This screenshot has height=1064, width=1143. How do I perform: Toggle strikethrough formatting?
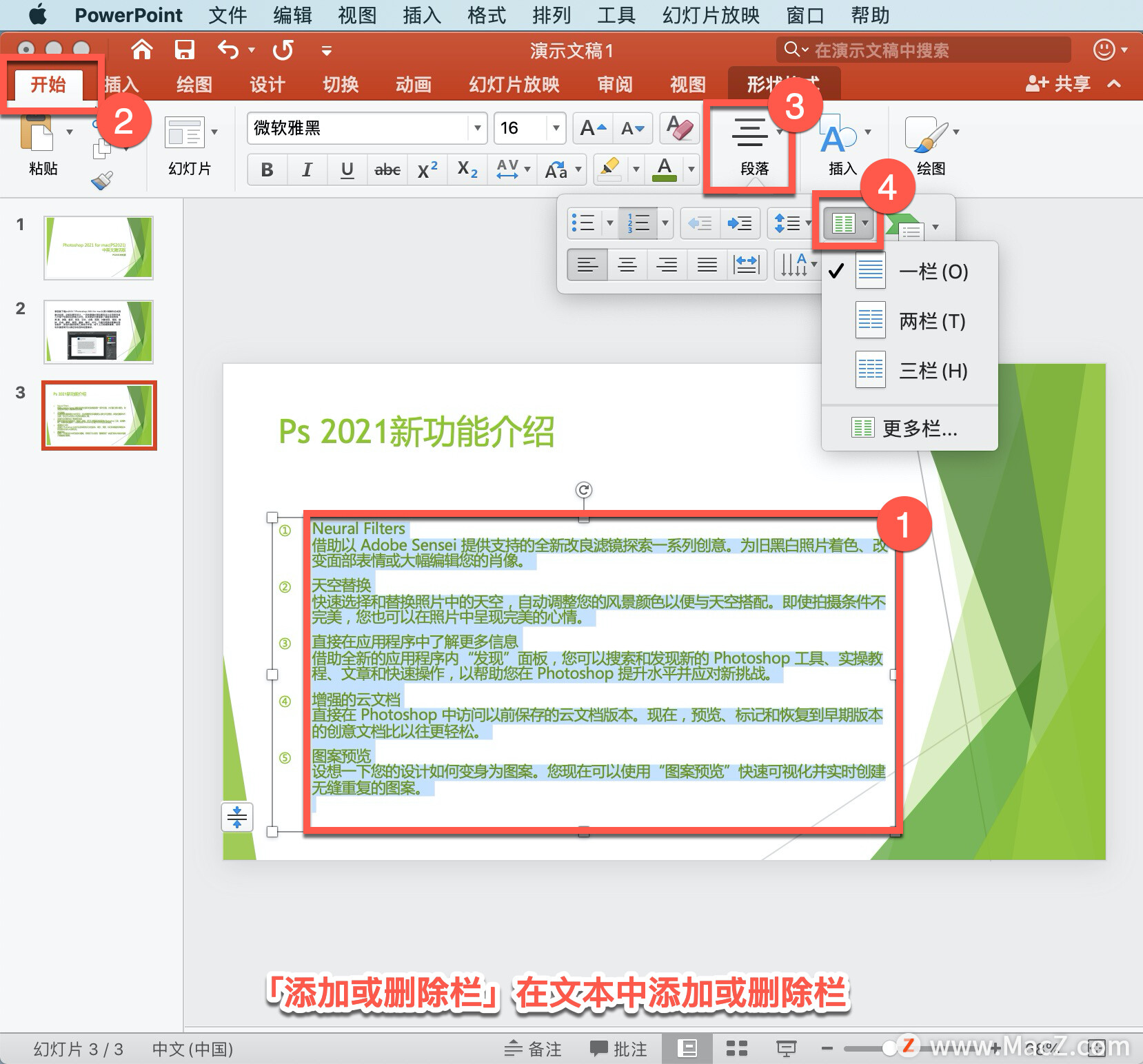387,170
